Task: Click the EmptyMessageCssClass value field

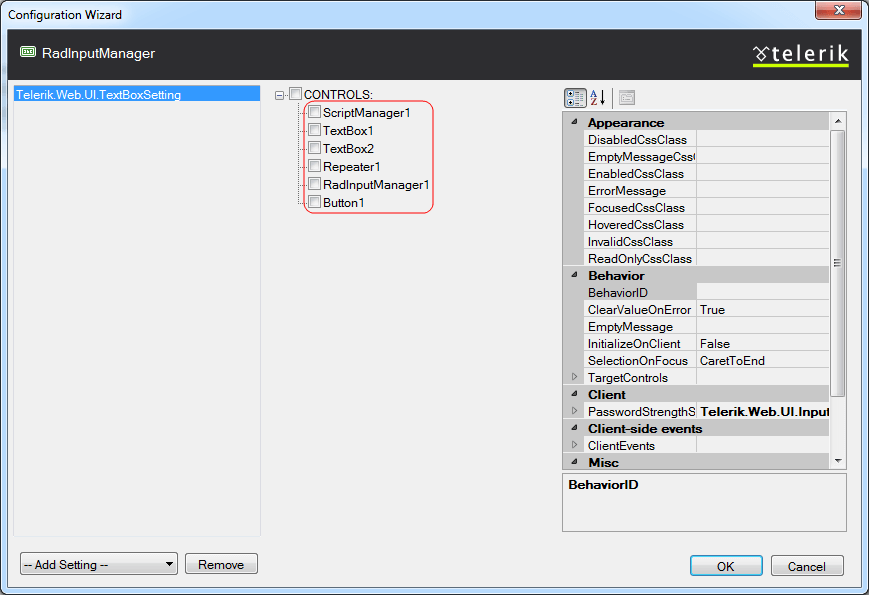Action: (x=763, y=157)
